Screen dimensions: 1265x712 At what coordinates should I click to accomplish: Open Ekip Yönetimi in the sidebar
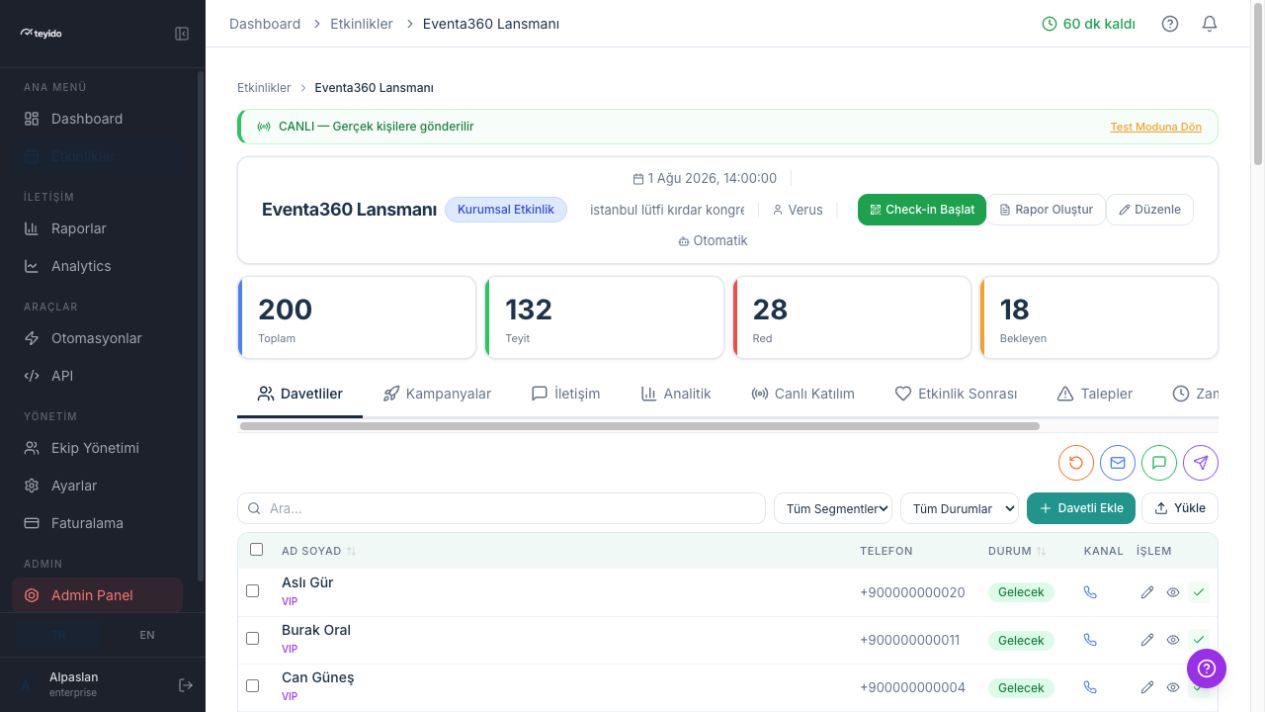click(x=98, y=448)
